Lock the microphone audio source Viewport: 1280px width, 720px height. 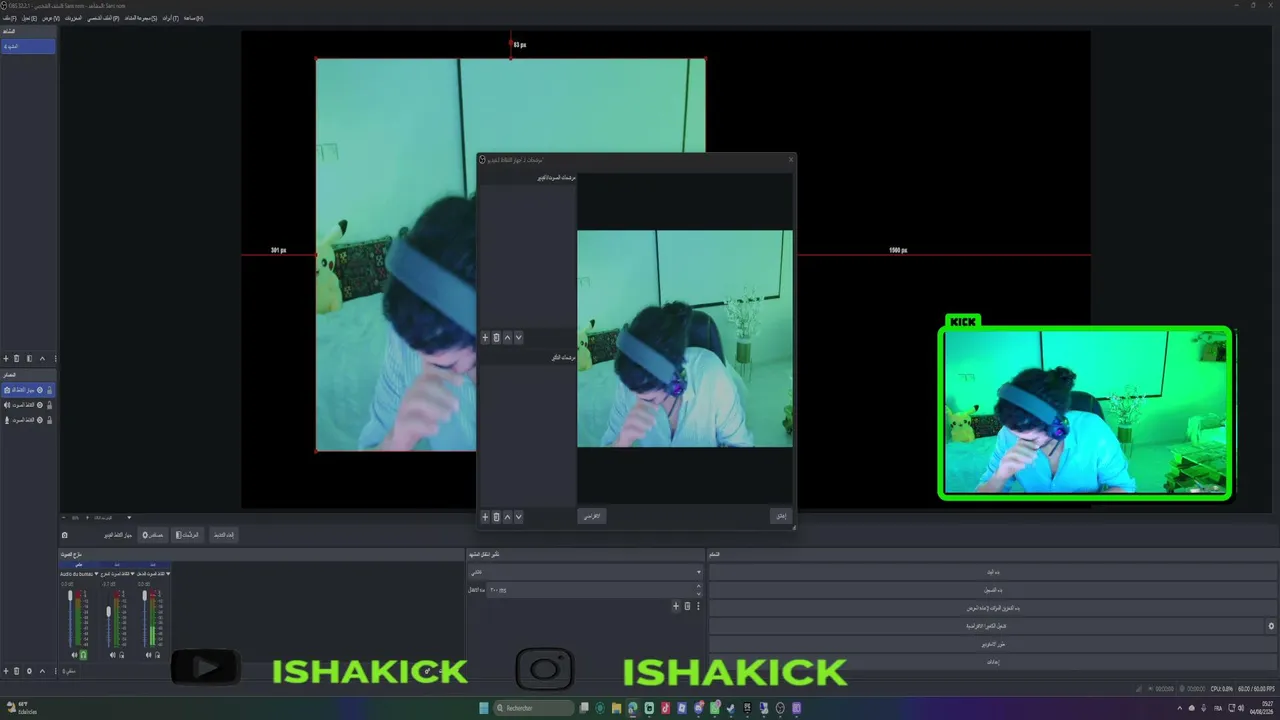50,420
